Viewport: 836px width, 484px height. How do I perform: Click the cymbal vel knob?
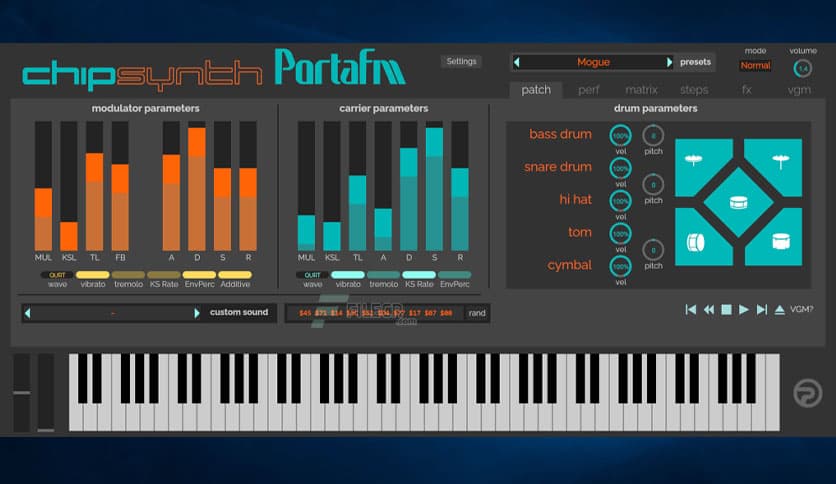pos(621,267)
